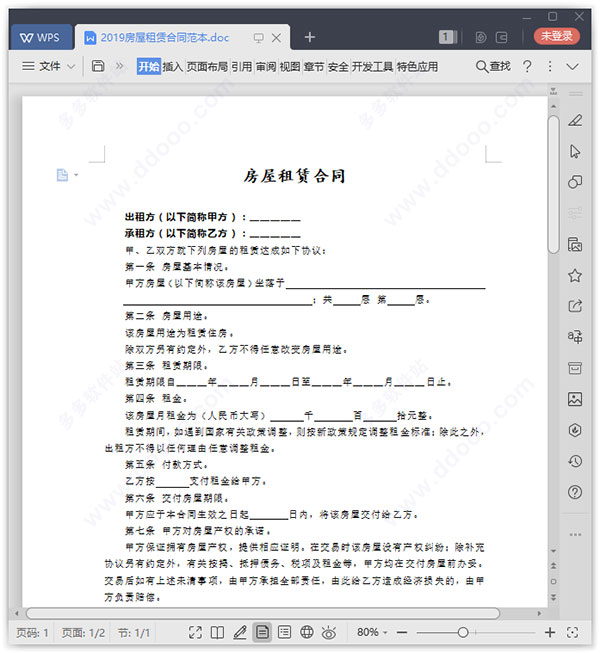
Task: Open the 文件 menu
Action: [x=41, y=66]
